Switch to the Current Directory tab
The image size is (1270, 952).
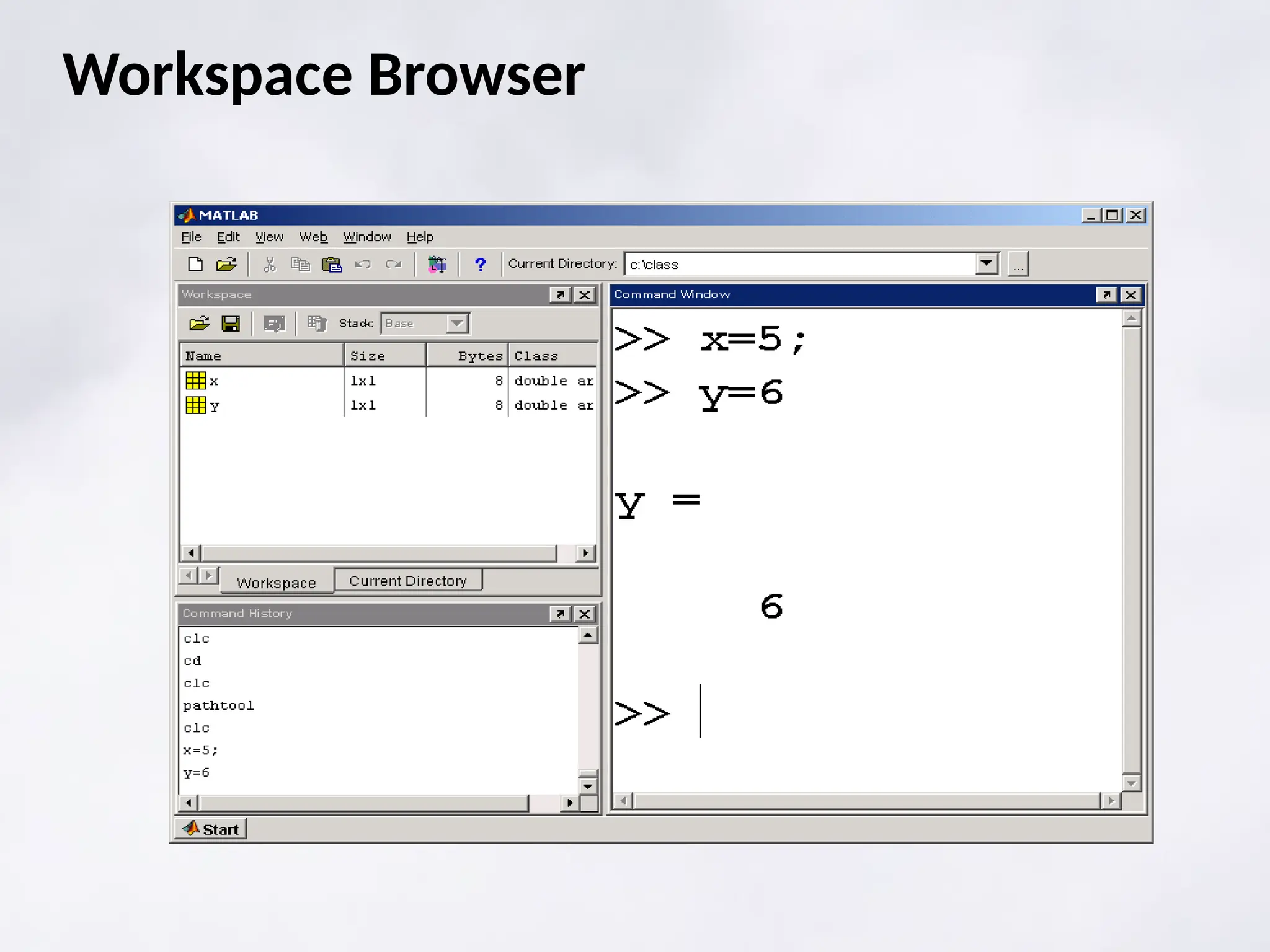408,580
